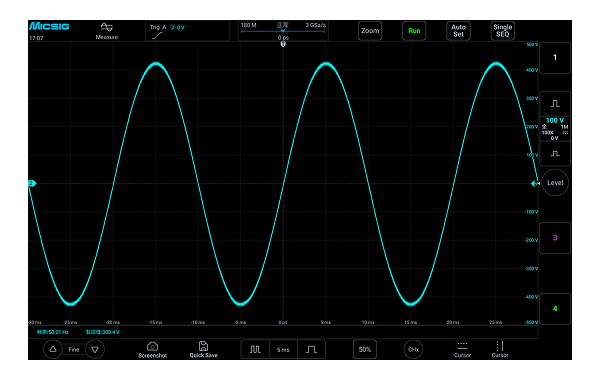
Task: Enable channel 4 with the green 4 button
Action: [555, 308]
